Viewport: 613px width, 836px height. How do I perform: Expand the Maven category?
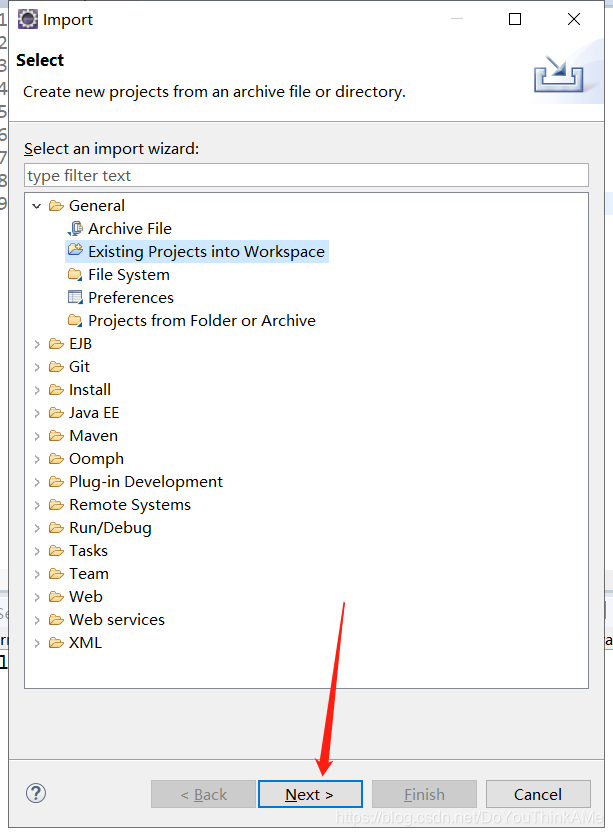(x=37, y=436)
